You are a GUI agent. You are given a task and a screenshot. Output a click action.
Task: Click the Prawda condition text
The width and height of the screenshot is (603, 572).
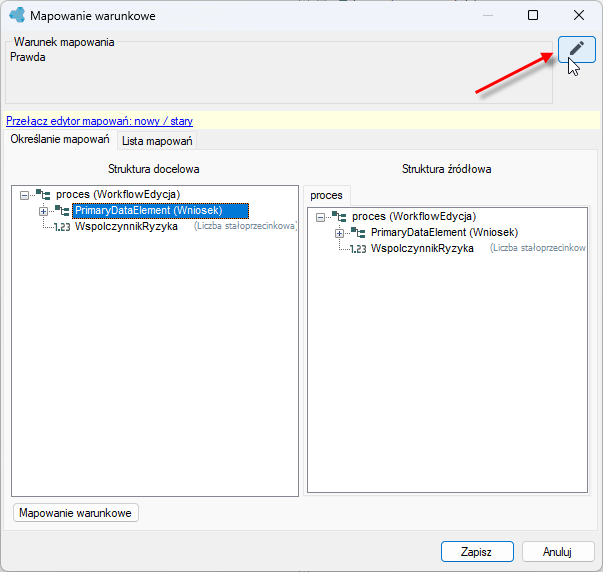click(28, 57)
